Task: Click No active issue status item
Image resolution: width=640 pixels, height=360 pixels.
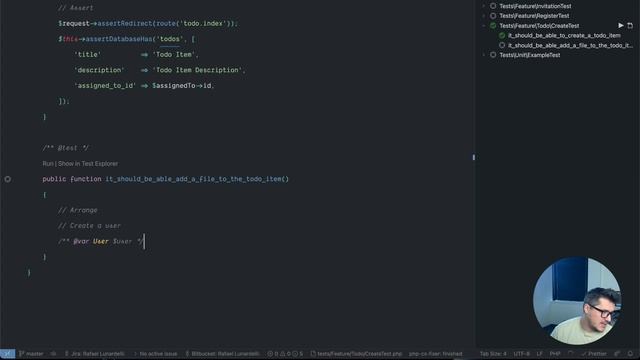Action: click(x=156, y=354)
